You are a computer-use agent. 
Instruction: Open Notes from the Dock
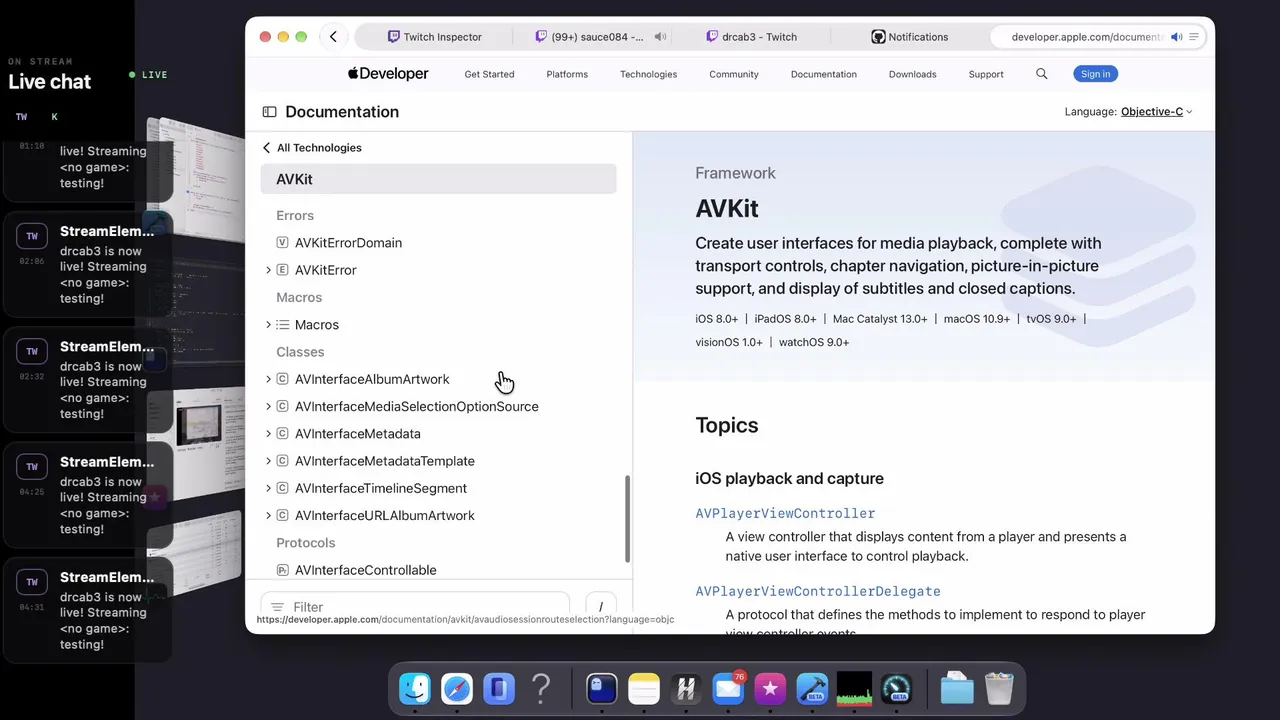tap(644, 688)
